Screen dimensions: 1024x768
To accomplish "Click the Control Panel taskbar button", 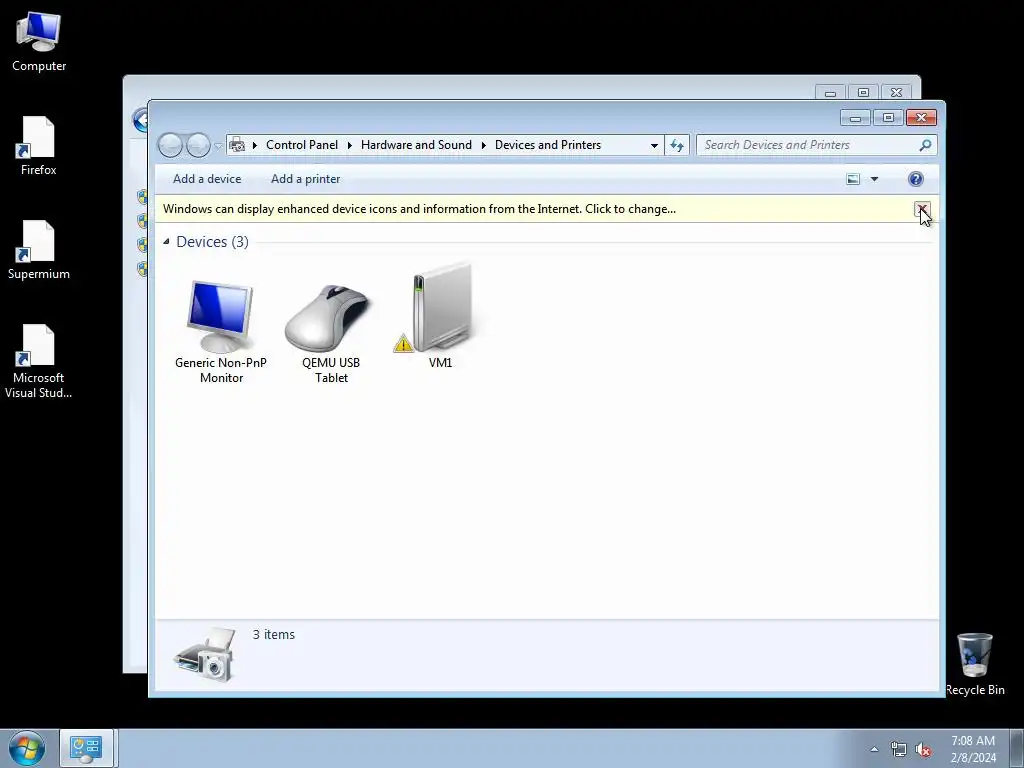I will (87, 748).
